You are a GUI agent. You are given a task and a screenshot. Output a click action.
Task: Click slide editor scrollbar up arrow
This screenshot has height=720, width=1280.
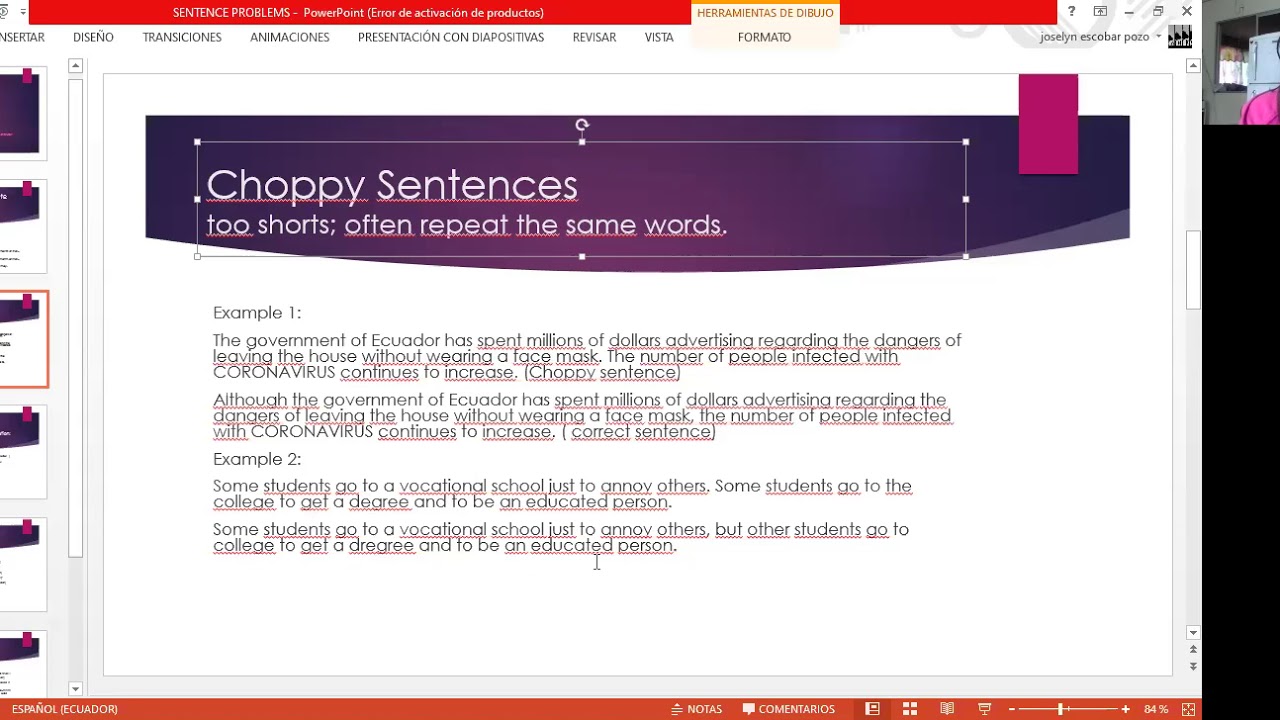(1193, 66)
